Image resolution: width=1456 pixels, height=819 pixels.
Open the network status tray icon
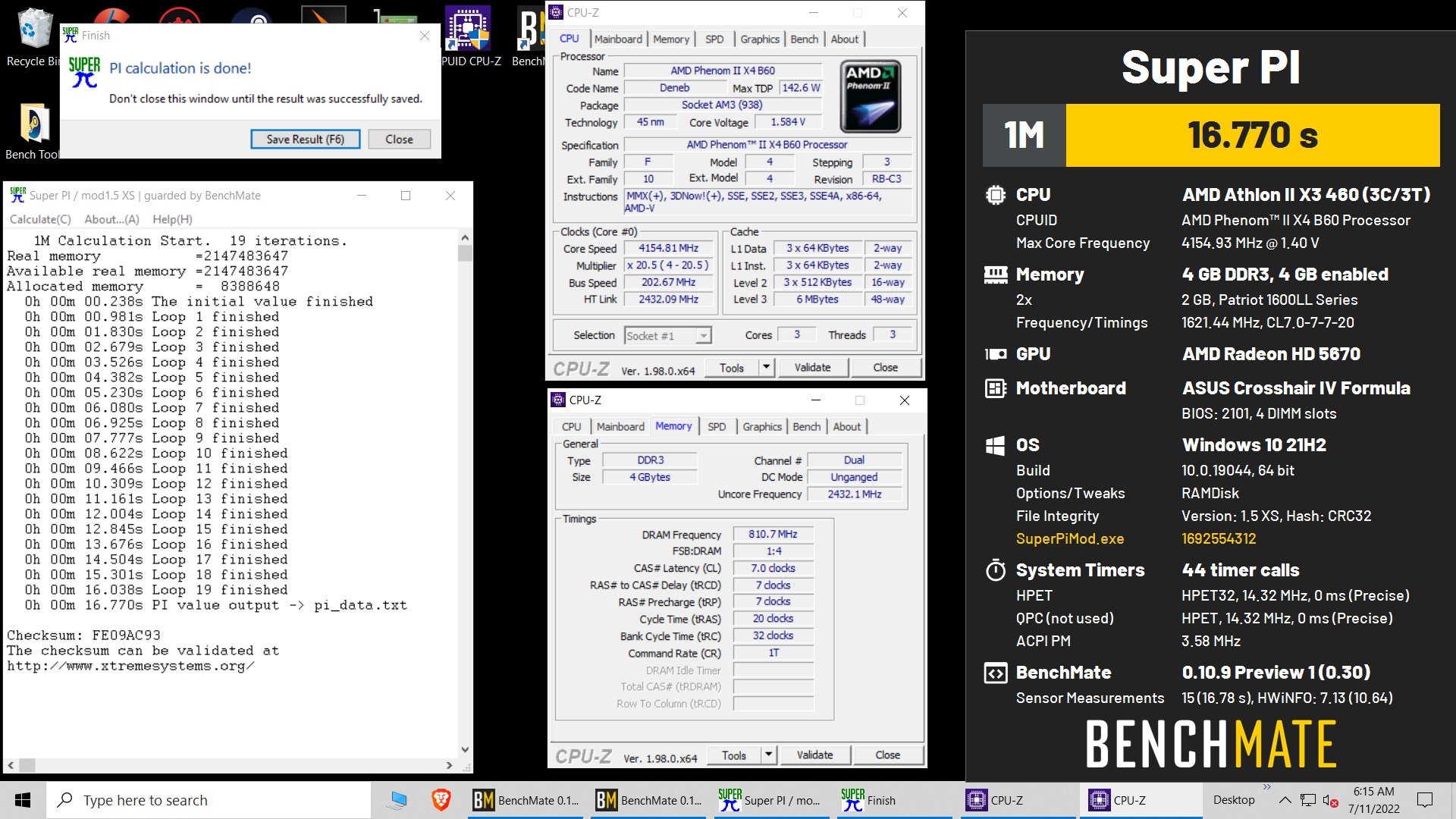tap(1307, 800)
